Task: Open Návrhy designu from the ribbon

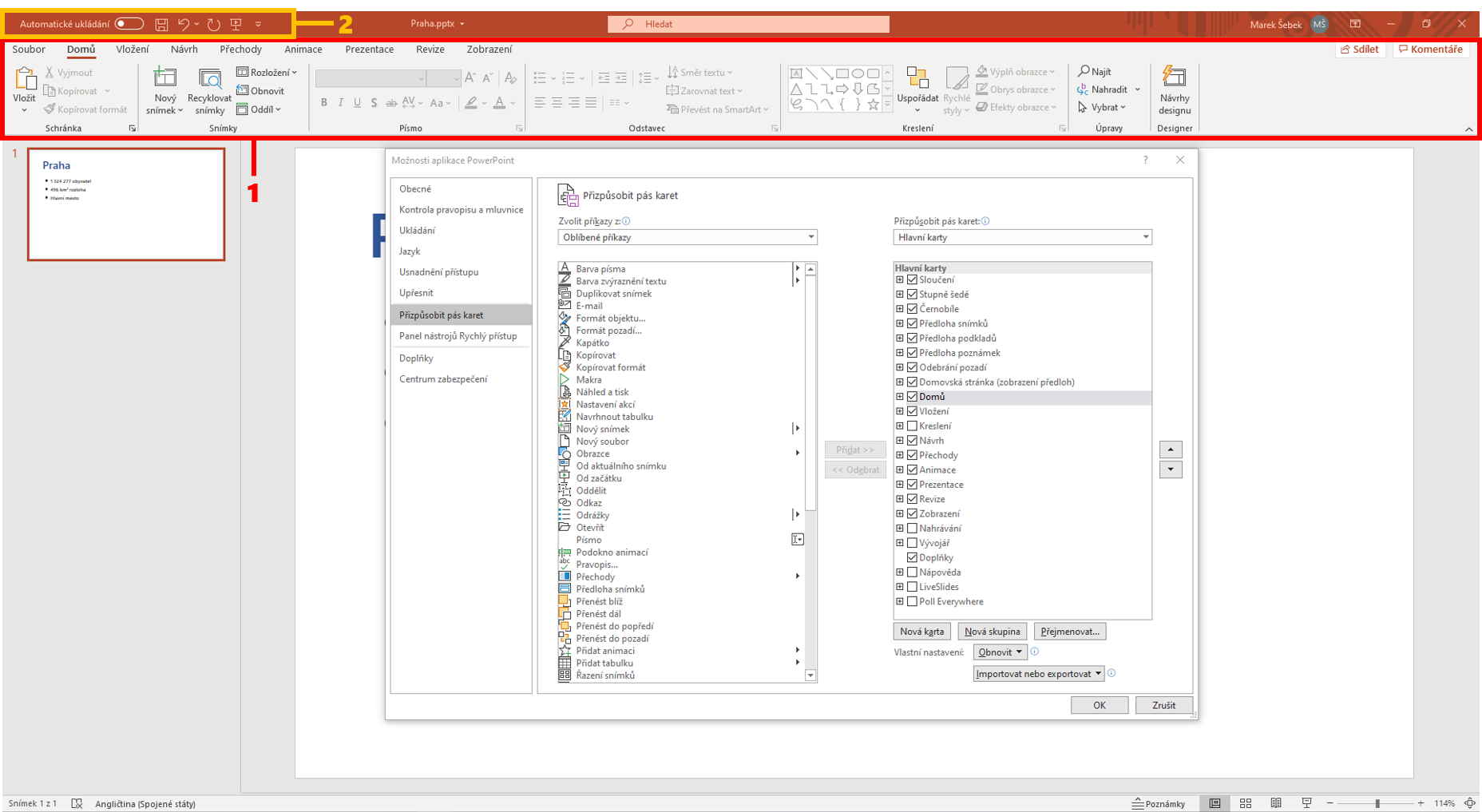Action: click(1174, 91)
